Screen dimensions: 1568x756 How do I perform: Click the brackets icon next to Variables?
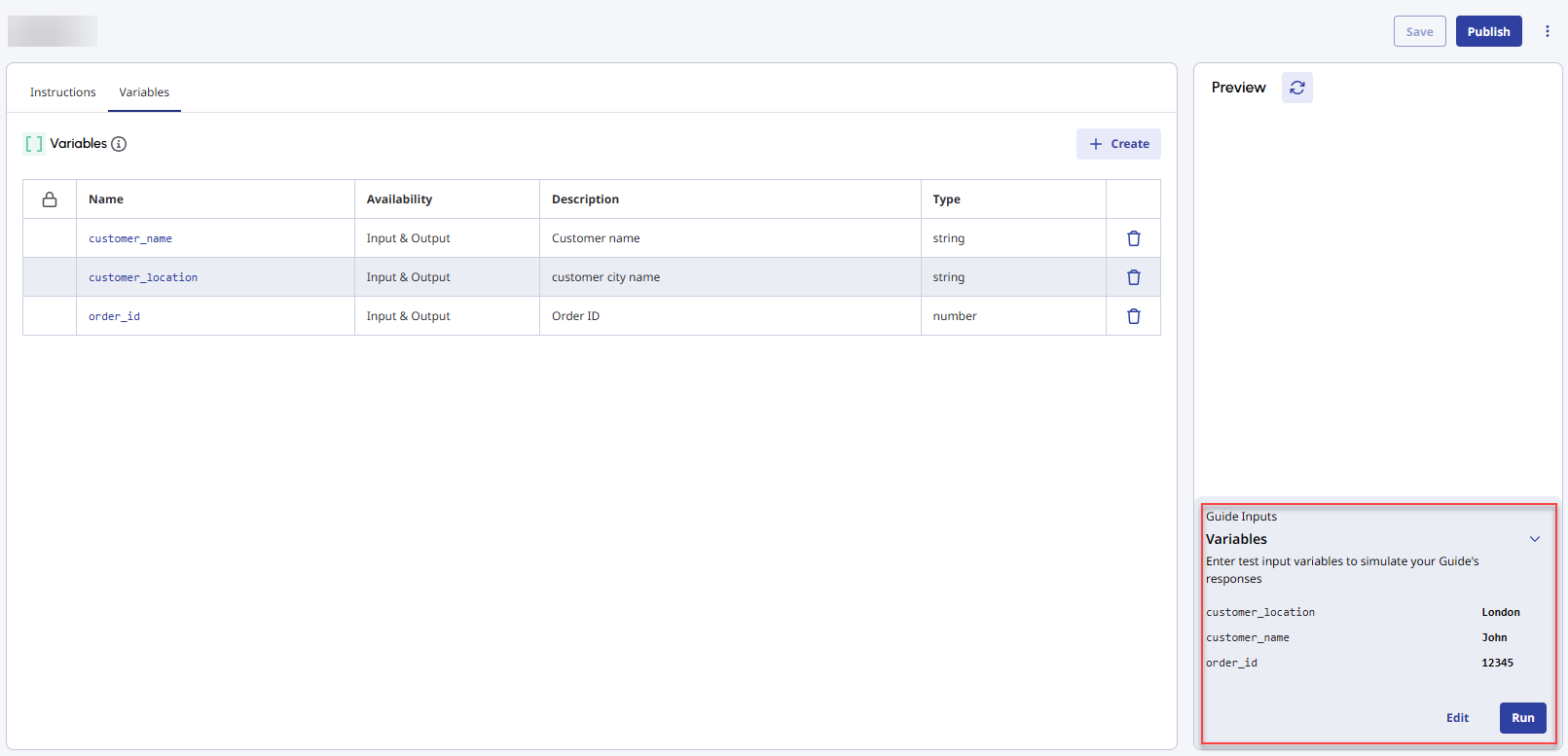pyautogui.click(x=34, y=144)
